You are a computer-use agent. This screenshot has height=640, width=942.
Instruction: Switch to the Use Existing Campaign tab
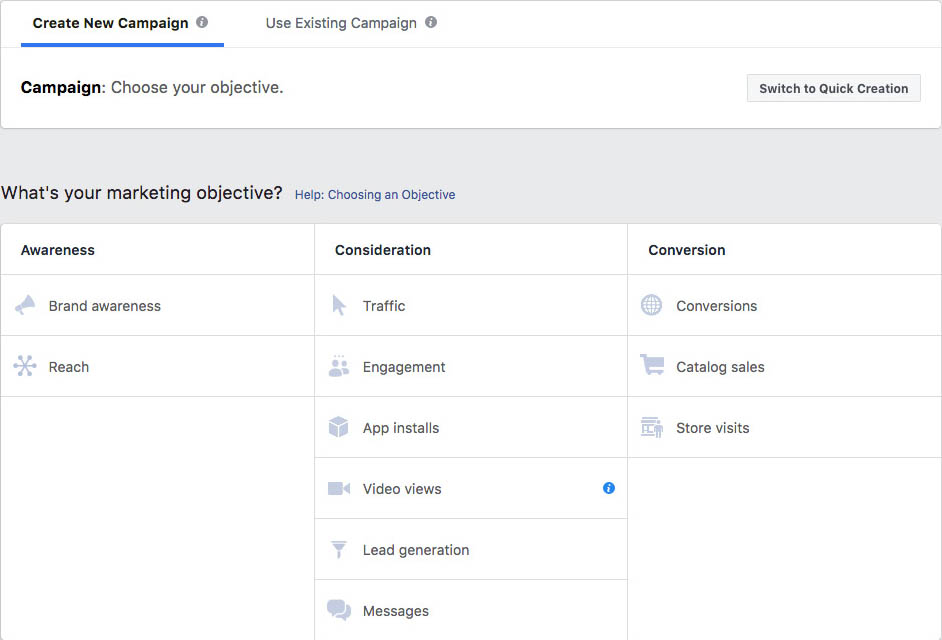coord(341,23)
